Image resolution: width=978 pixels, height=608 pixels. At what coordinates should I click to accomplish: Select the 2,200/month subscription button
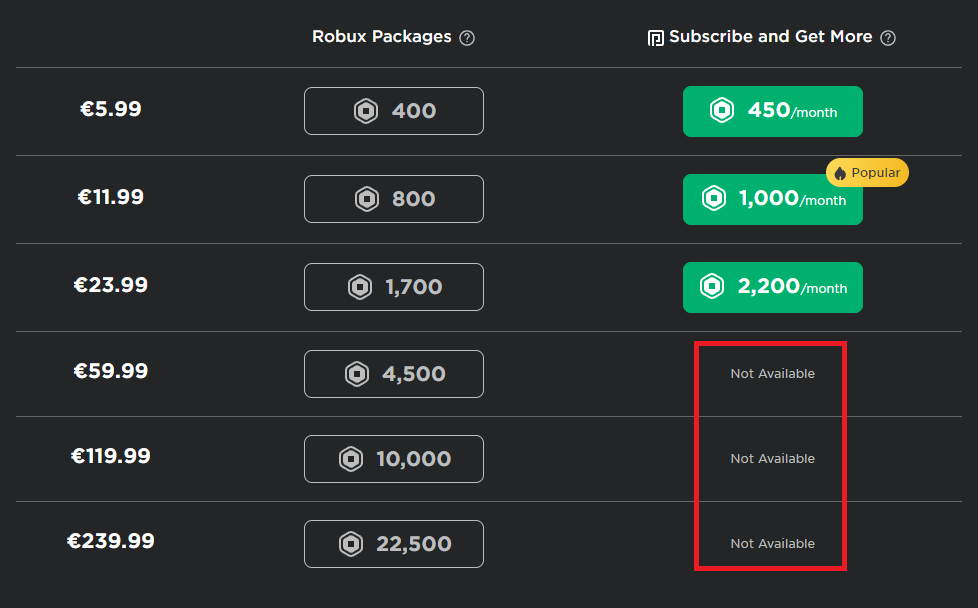pos(772,287)
